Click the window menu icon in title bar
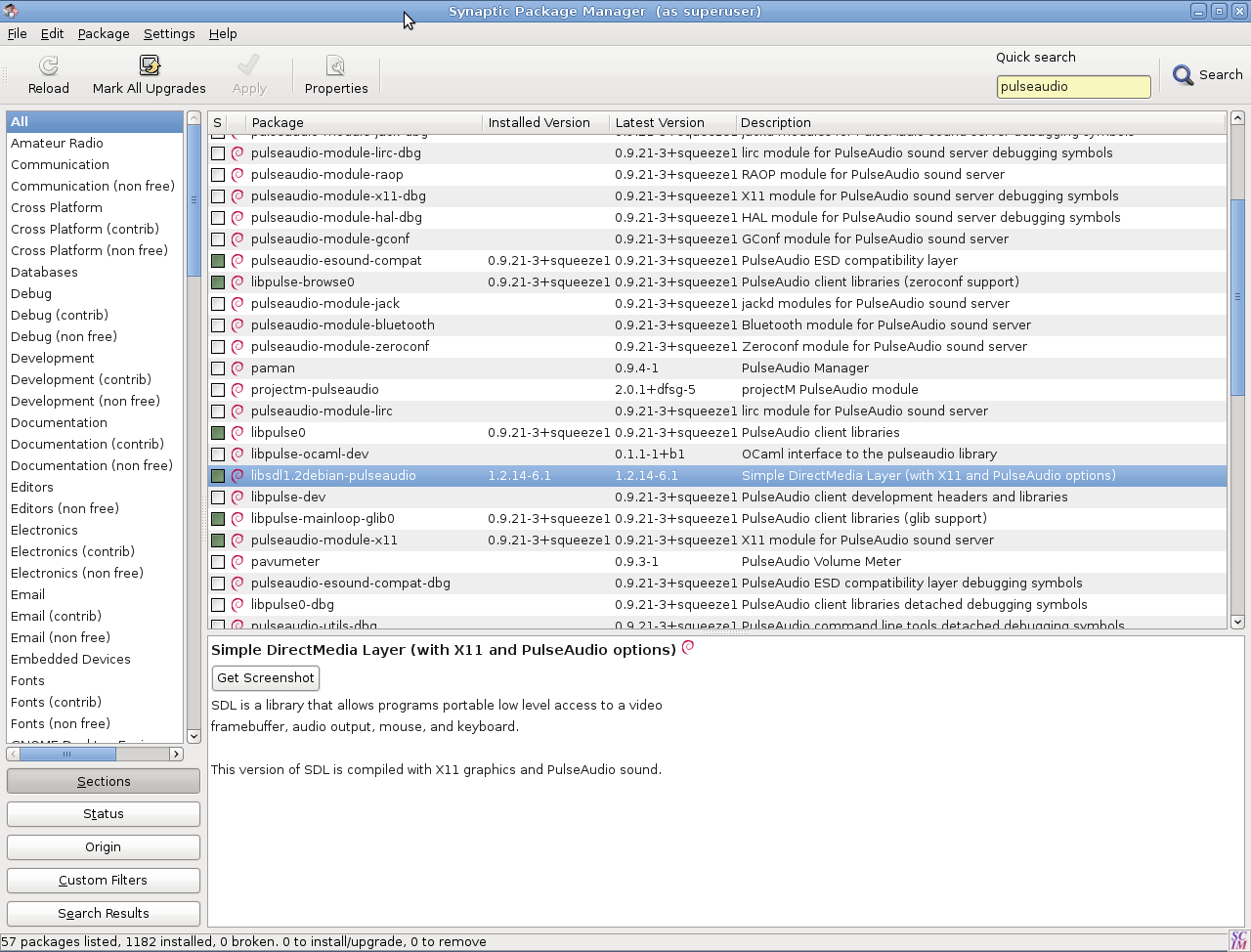 click(x=11, y=11)
